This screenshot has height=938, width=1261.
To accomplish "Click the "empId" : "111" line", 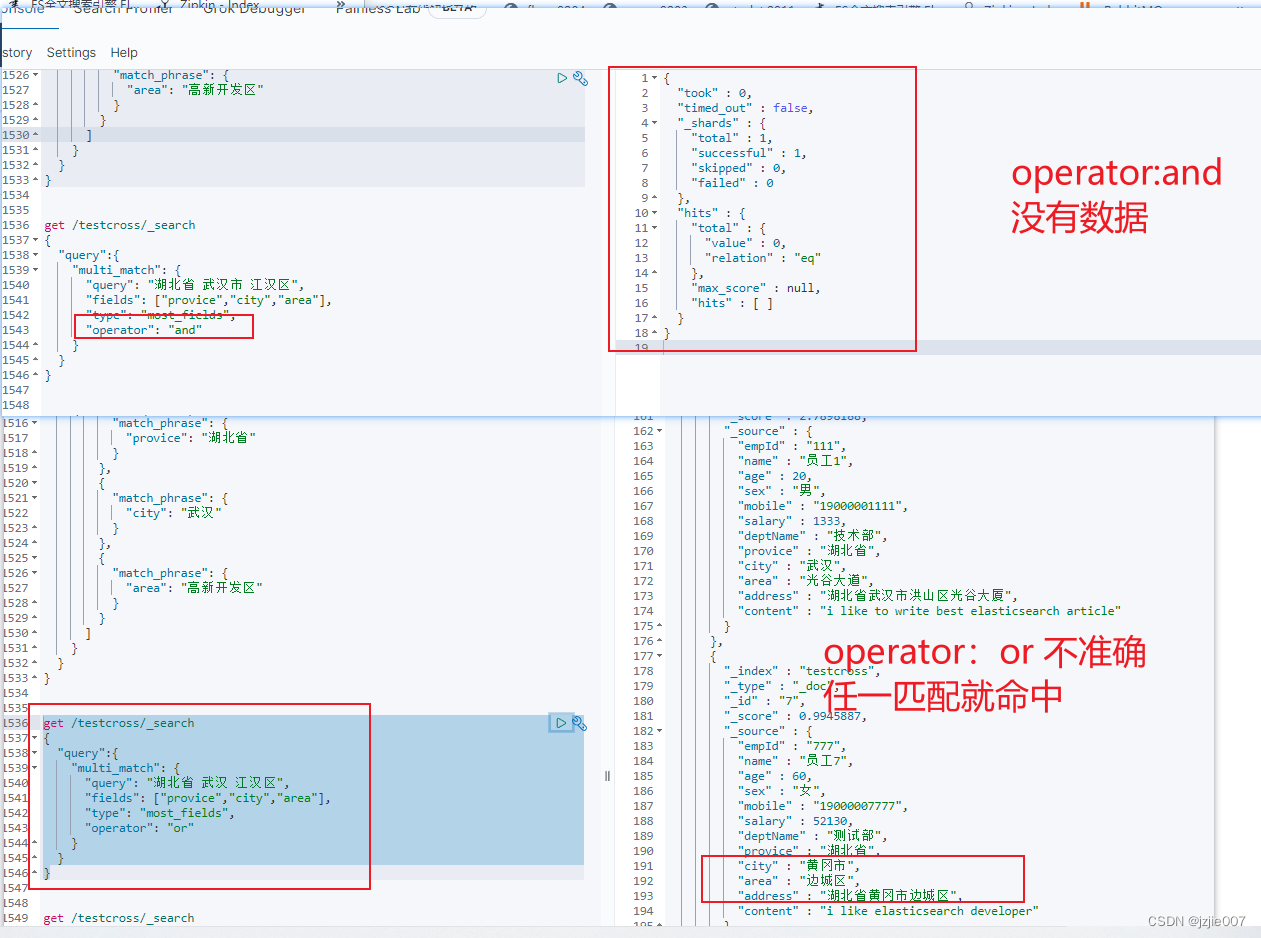I will (790, 446).
